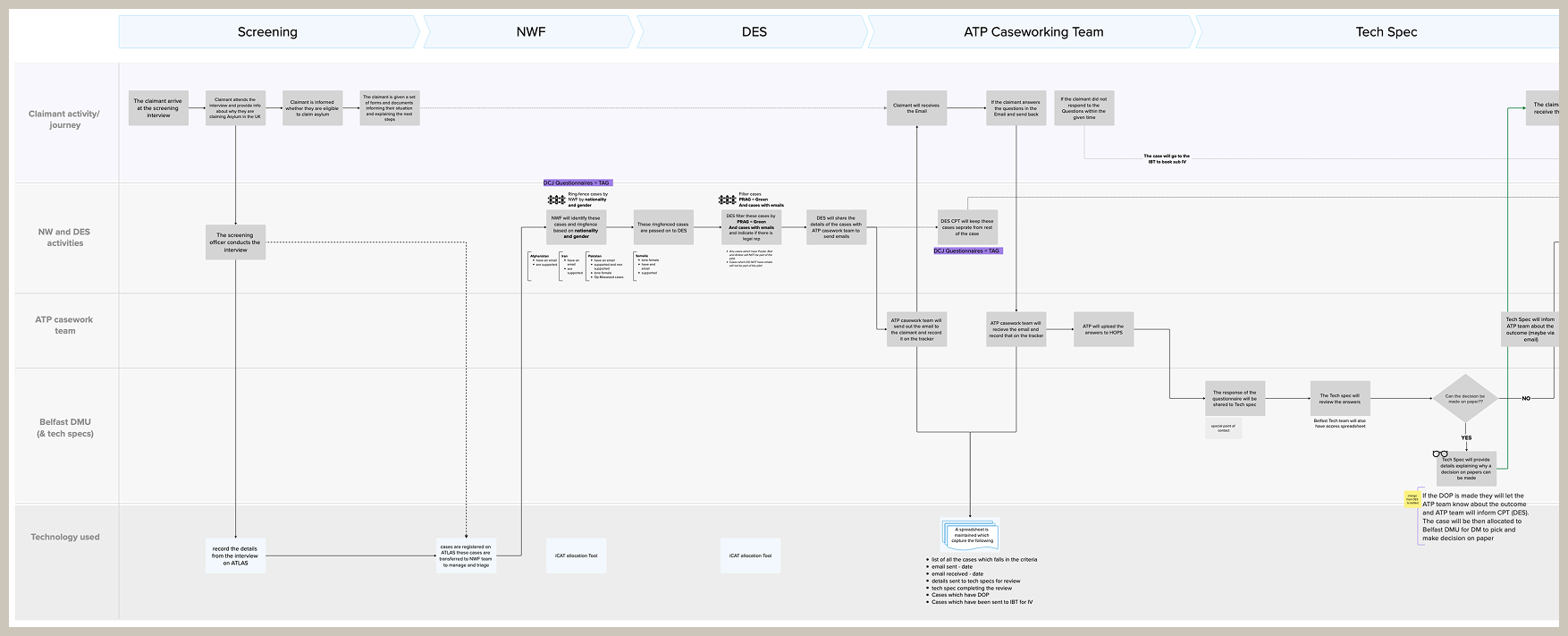The width and height of the screenshot is (1568, 636).
Task: Click the fence icon beside Filter cases
Action: pos(727,199)
